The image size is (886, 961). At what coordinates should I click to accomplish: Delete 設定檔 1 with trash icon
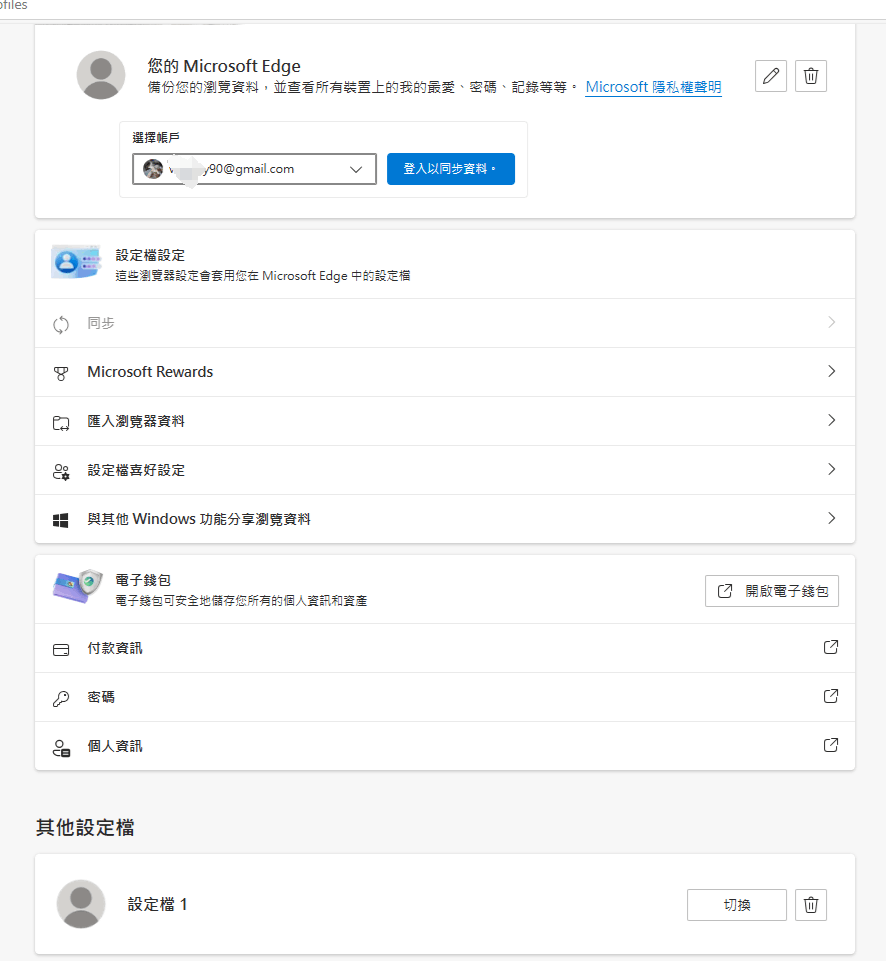click(811, 905)
